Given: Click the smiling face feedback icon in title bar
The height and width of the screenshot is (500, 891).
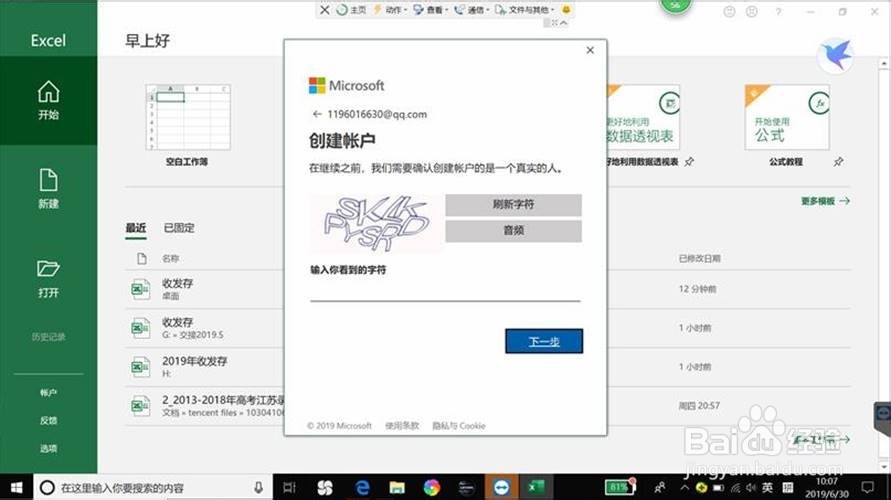Looking at the screenshot, I should 730,11.
